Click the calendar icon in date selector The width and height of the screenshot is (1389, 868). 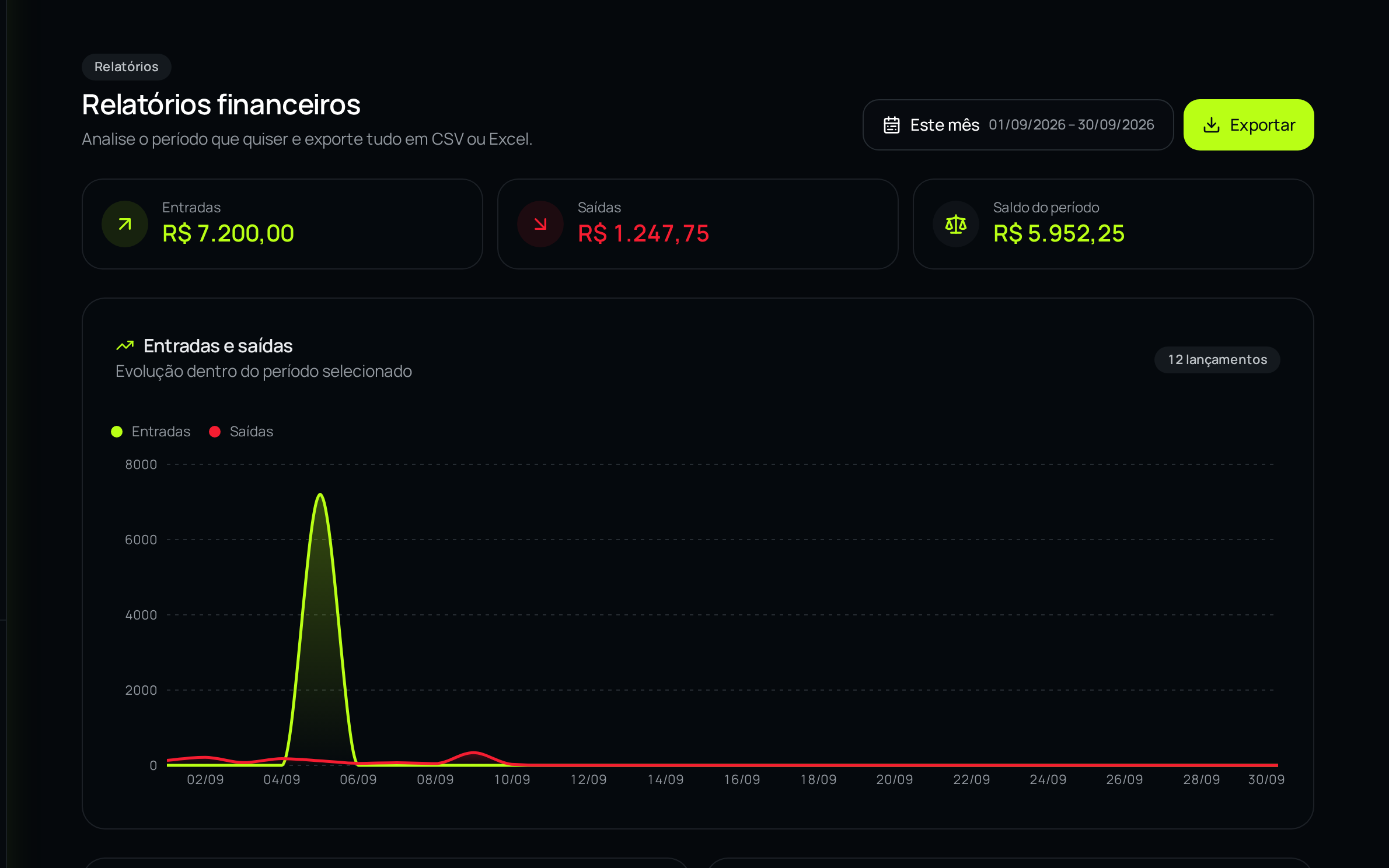(891, 125)
